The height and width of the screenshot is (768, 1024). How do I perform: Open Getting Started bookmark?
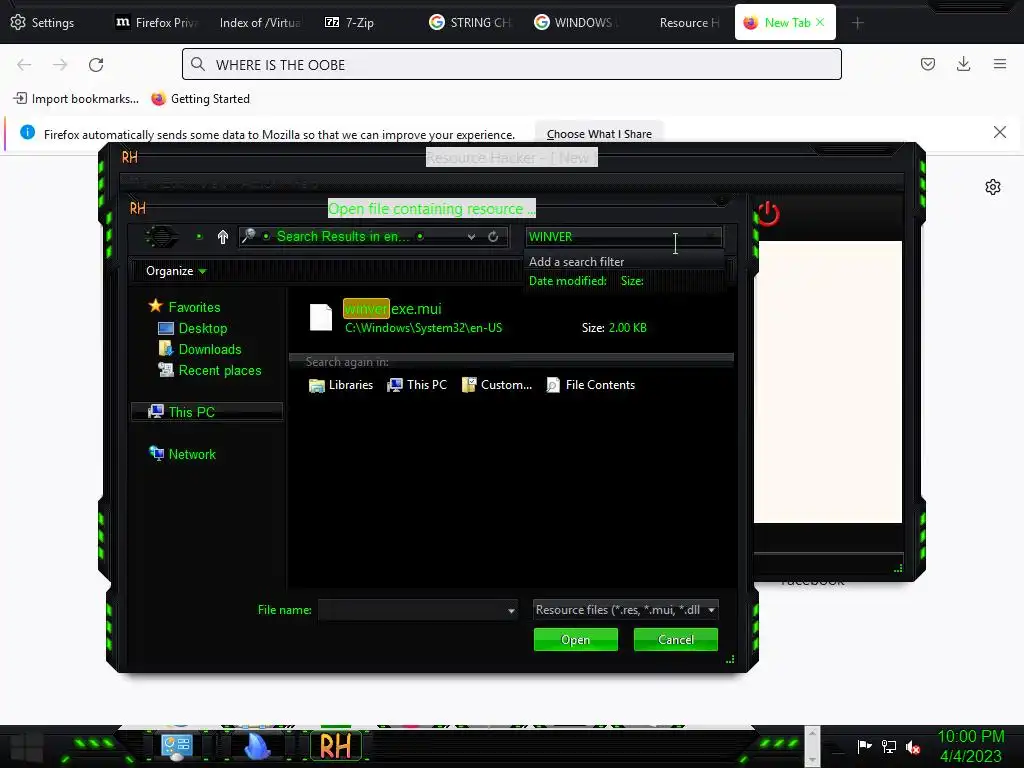(200, 99)
